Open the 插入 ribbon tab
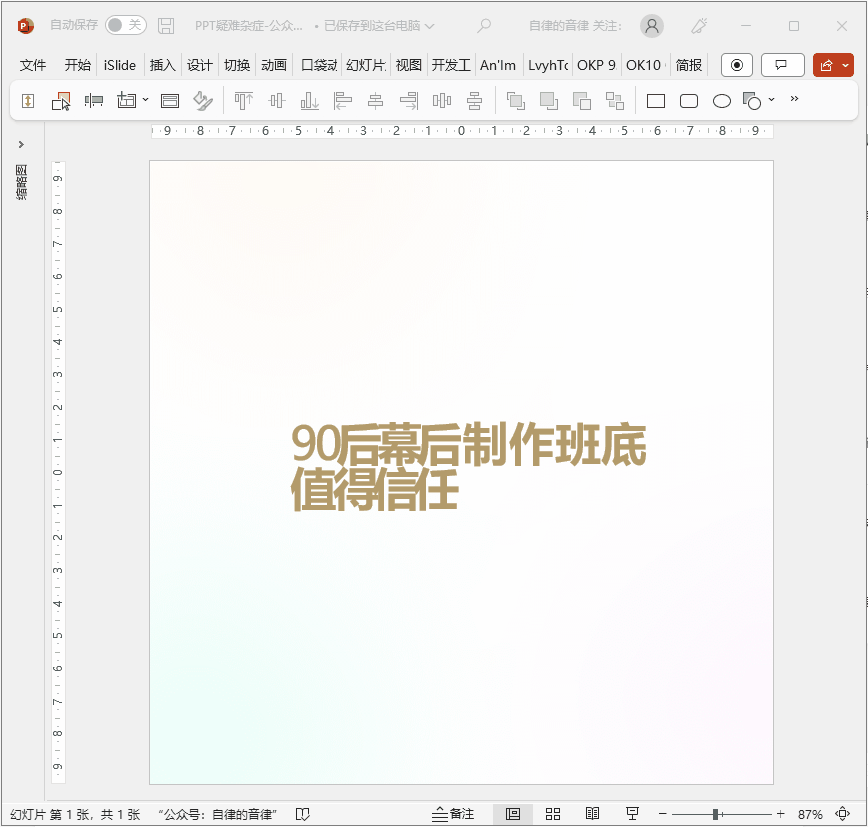Image resolution: width=868 pixels, height=827 pixels. pos(162,65)
